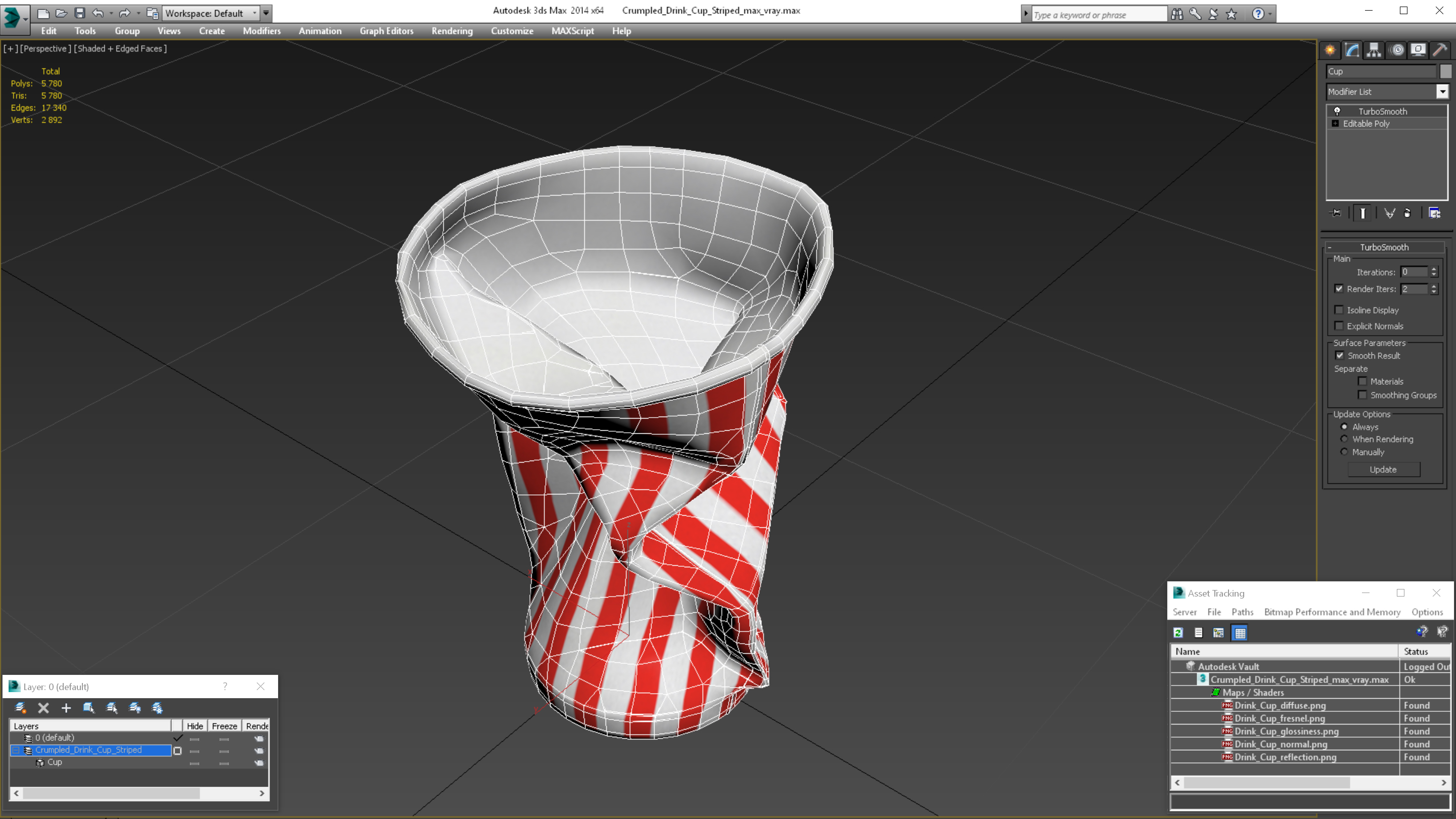Click the Save File icon in toolbar

[80, 13]
